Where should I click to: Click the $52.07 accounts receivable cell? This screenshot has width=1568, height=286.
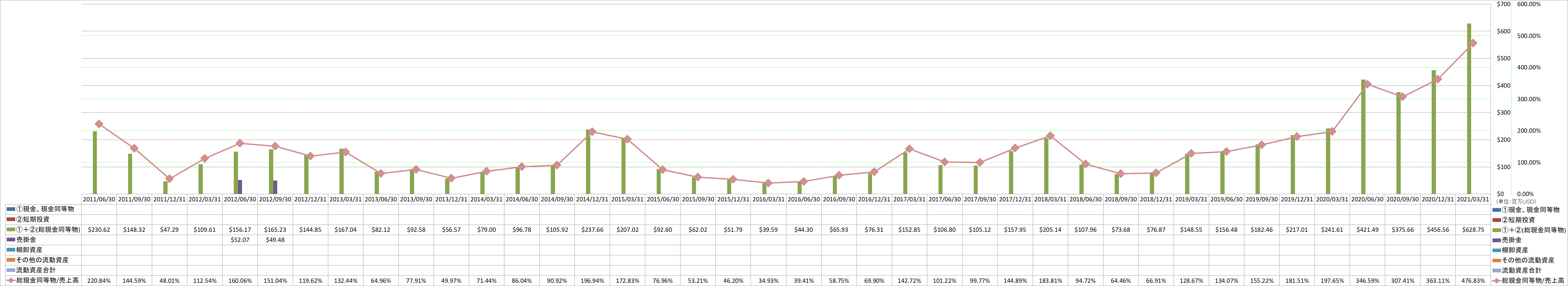[240, 240]
